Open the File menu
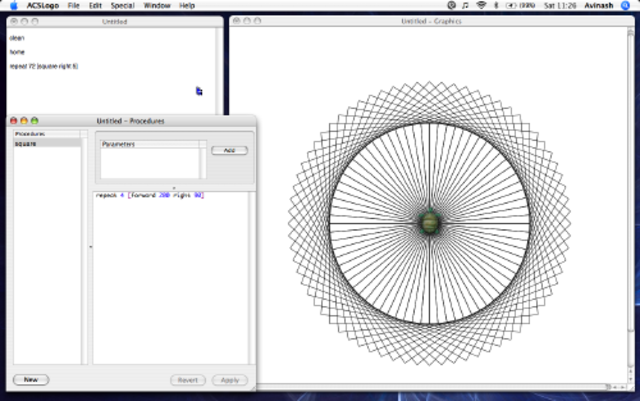 point(73,5)
